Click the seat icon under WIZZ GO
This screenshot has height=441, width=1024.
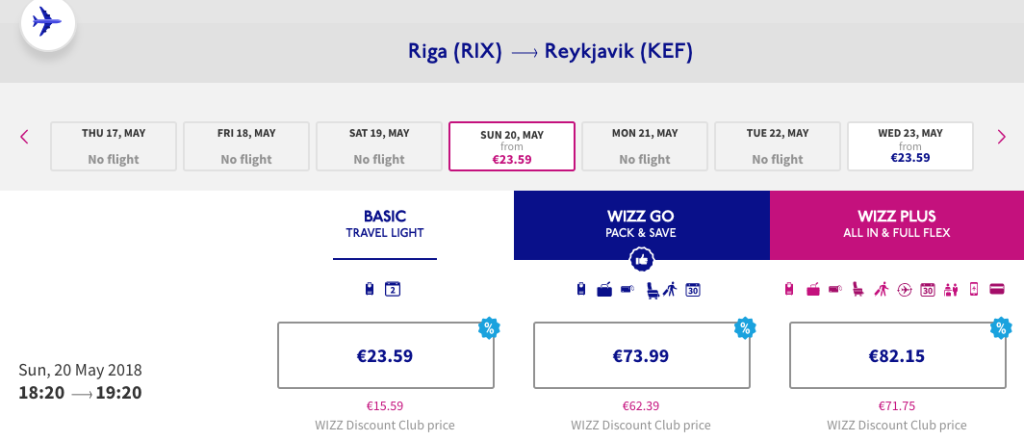pyautogui.click(x=652, y=290)
